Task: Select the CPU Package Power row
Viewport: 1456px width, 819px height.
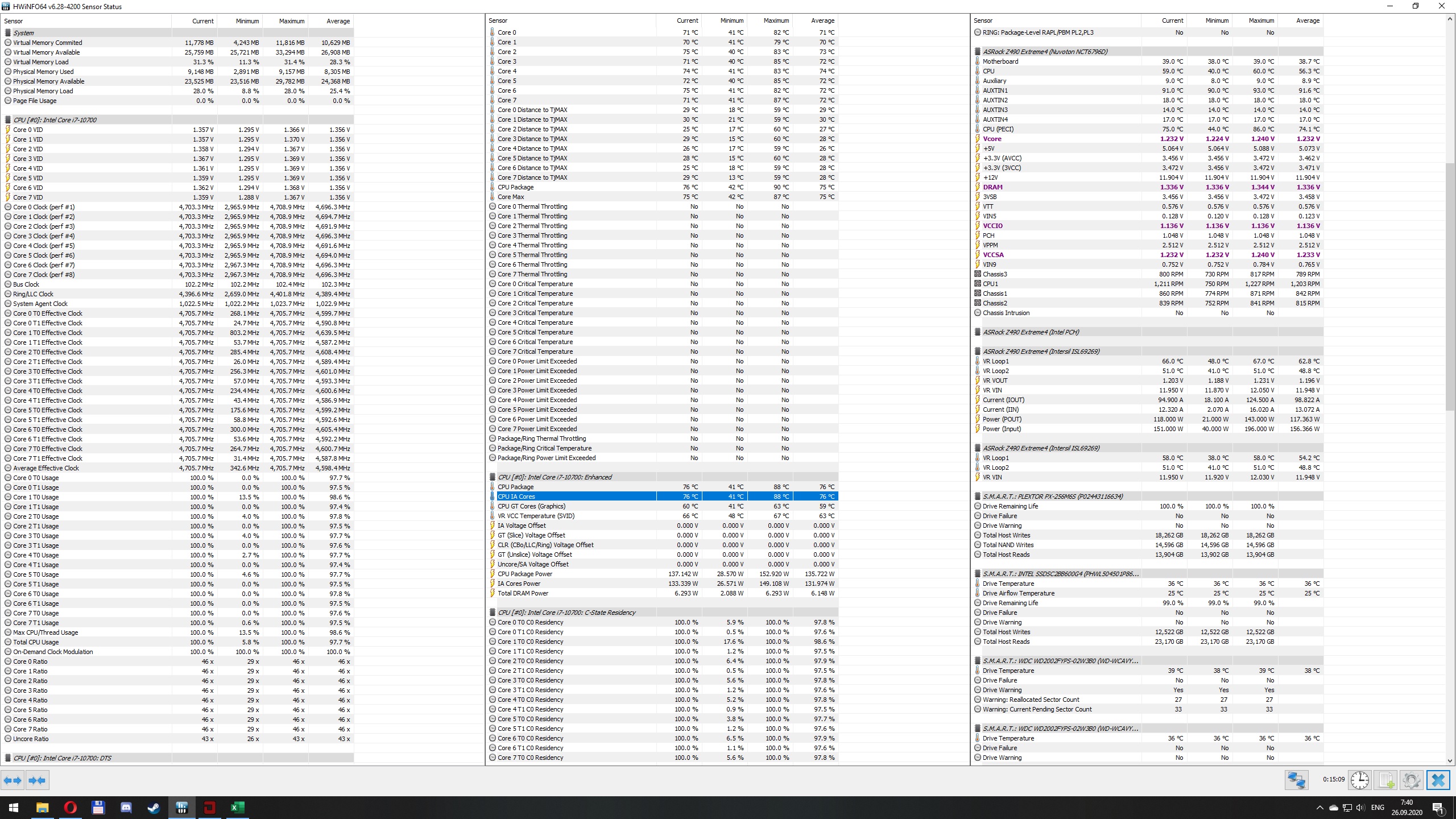Action: point(525,574)
